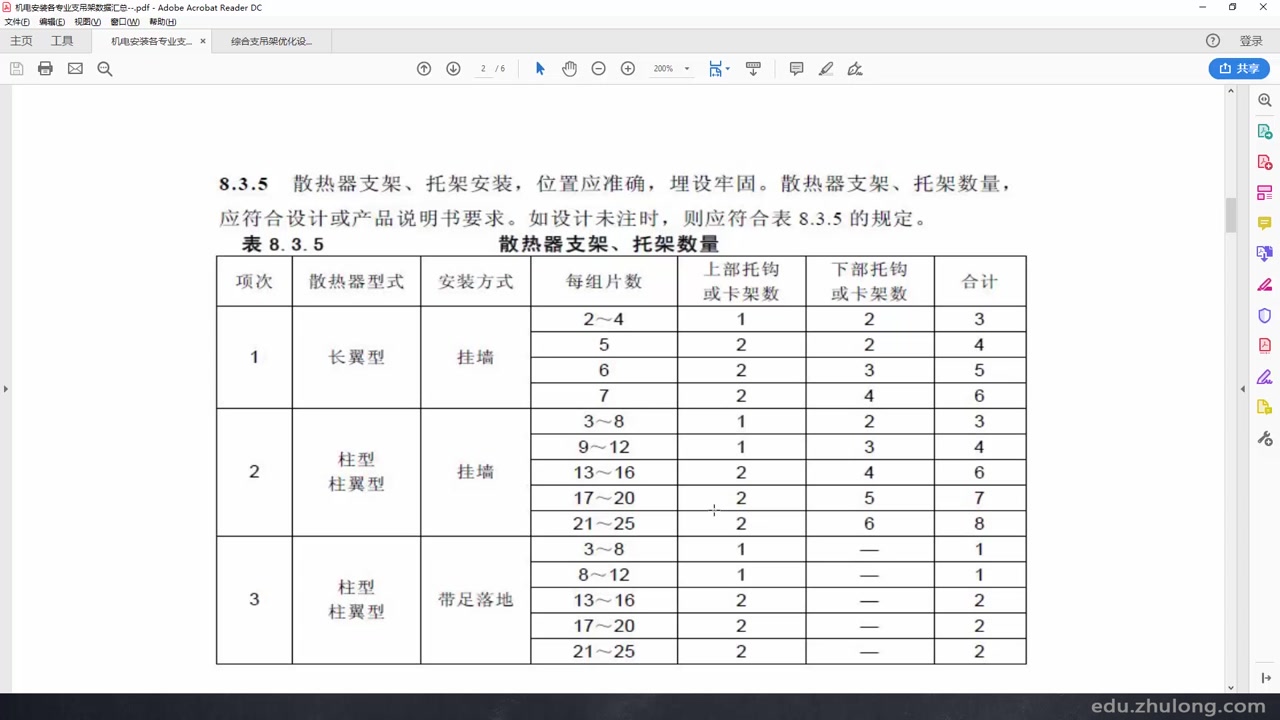The width and height of the screenshot is (1280, 720).
Task: Restore down the Acrobat window
Action: tap(1232, 7)
